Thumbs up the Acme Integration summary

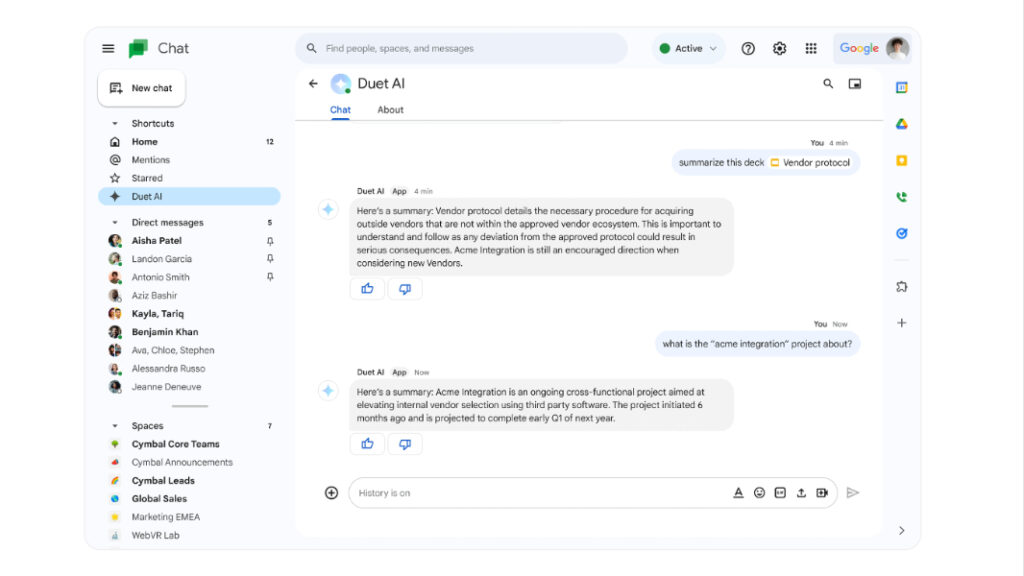tap(367, 444)
